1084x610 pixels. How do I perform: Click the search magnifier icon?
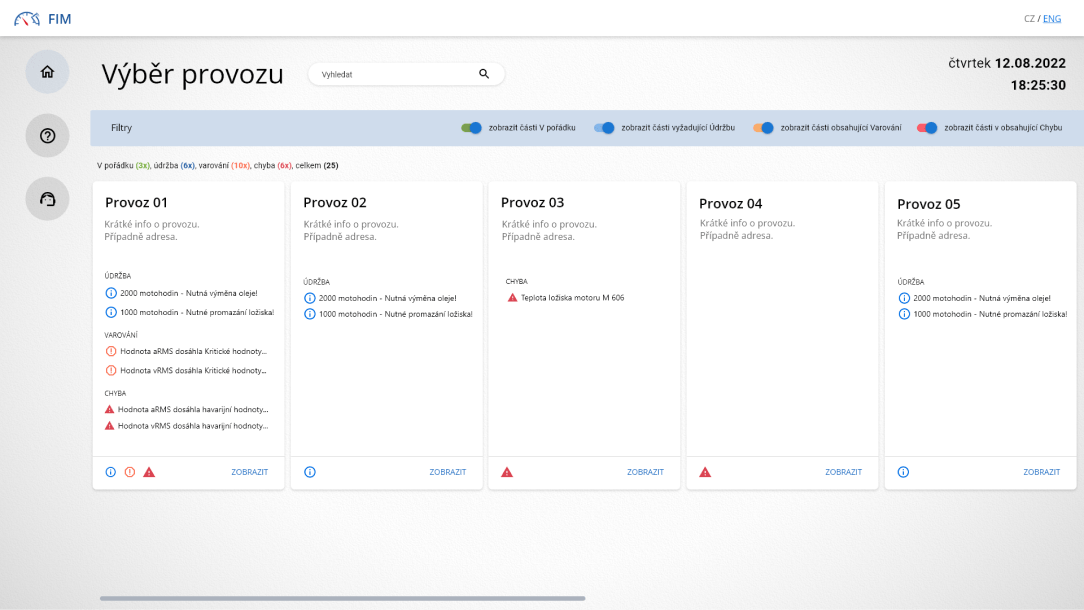tap(484, 74)
